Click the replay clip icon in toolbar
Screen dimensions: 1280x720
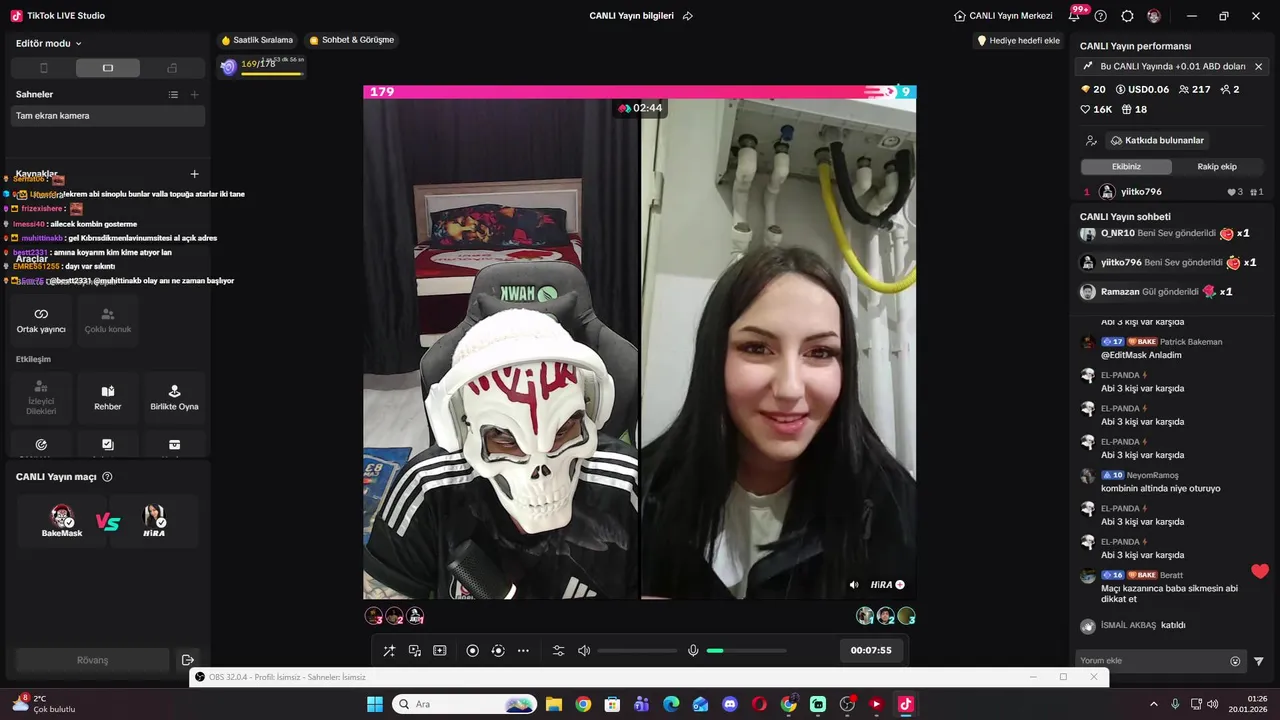point(498,651)
